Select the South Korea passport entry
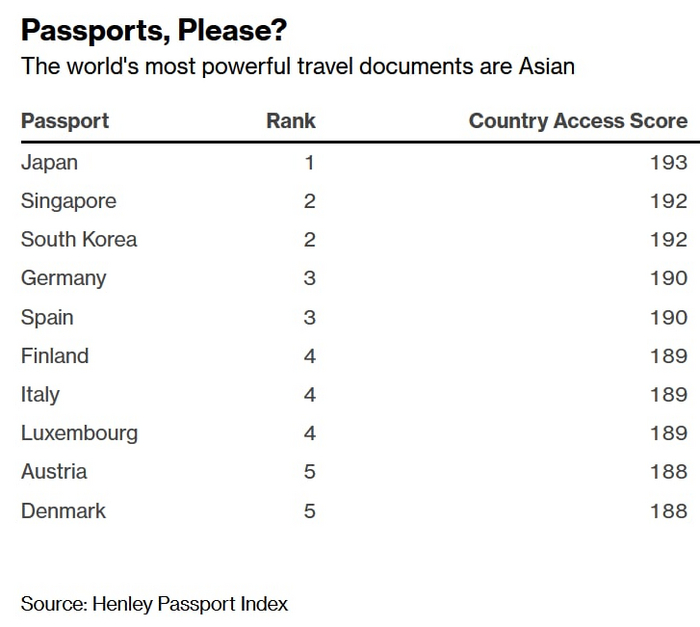The width and height of the screenshot is (700, 627). pyautogui.click(x=79, y=239)
